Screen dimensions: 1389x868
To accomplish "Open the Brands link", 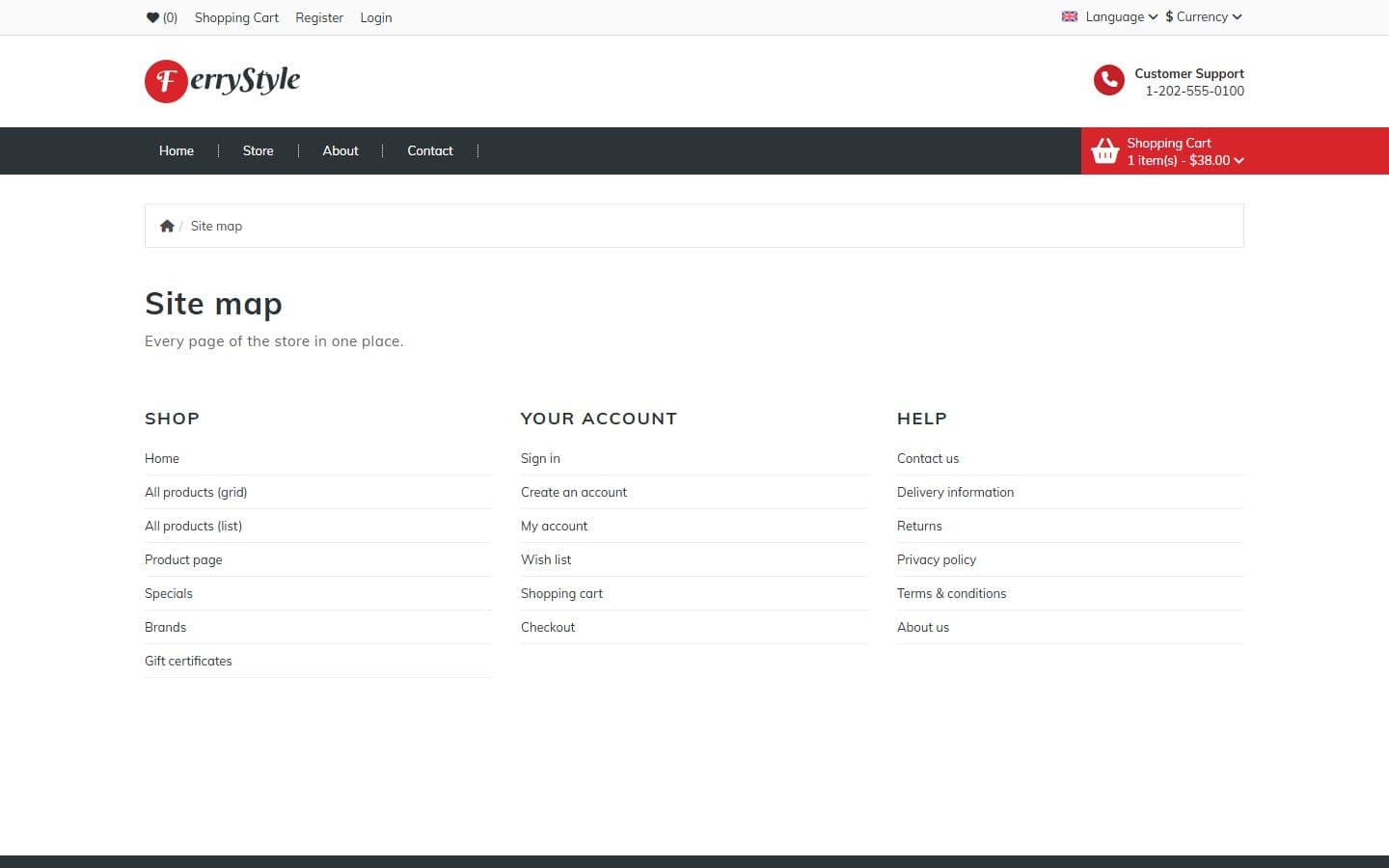I will 165,627.
